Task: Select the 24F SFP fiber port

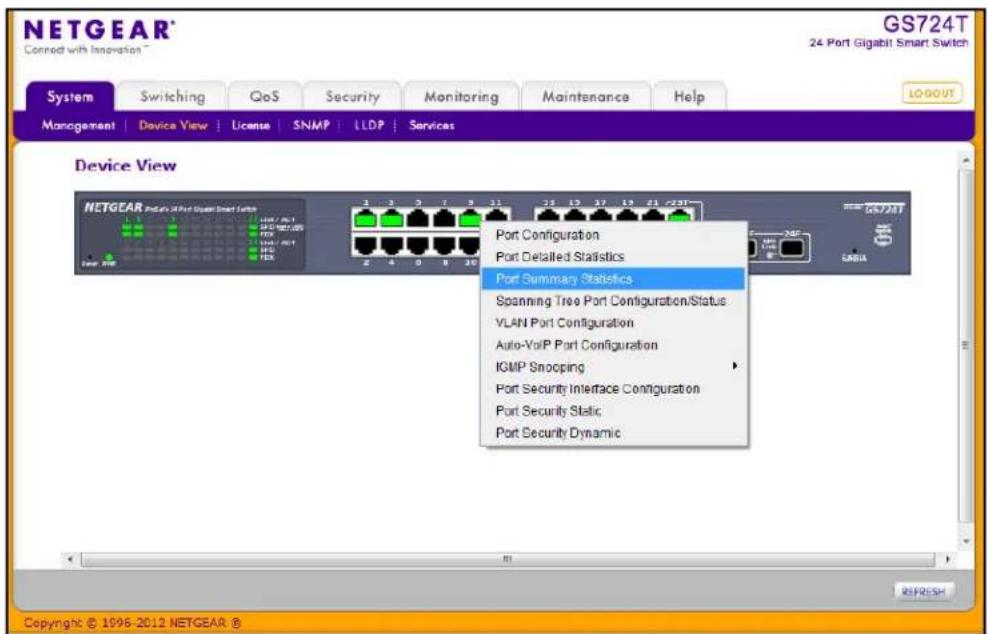Action: click(x=791, y=246)
